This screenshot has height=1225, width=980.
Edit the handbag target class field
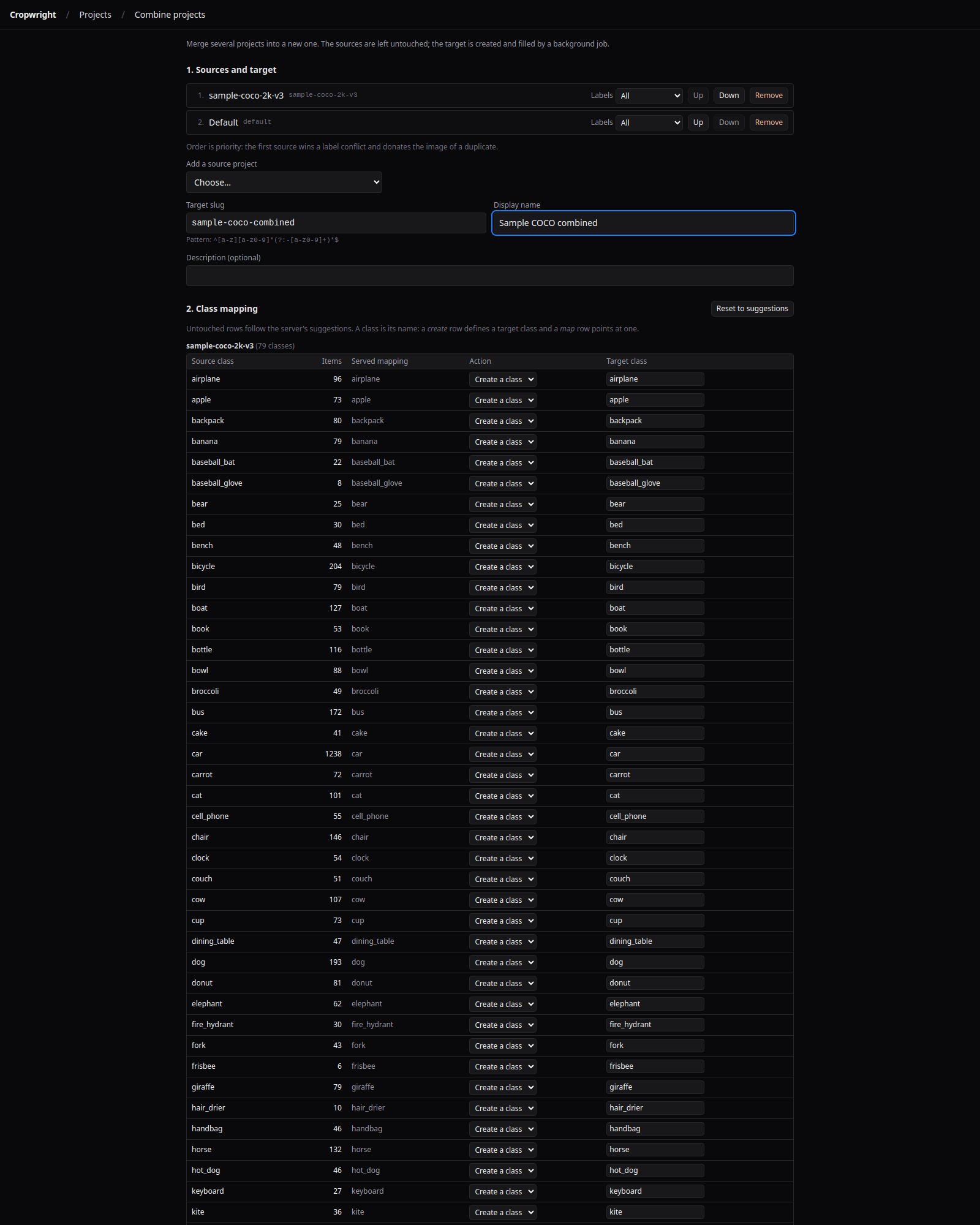[x=655, y=1129]
